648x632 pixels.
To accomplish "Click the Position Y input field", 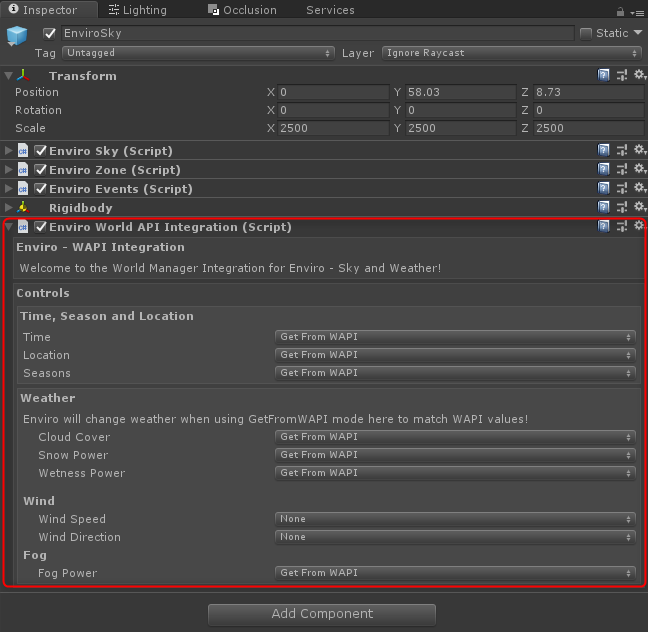I will click(461, 92).
